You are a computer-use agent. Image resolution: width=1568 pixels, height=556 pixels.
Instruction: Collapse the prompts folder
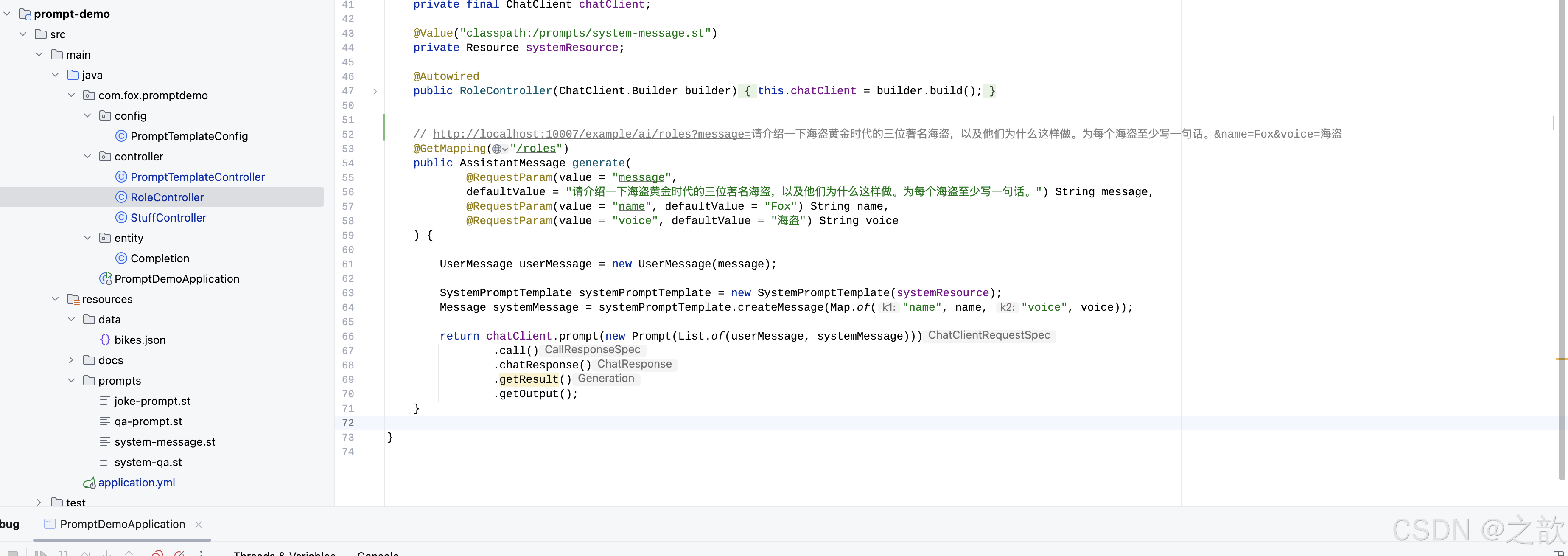click(x=71, y=381)
